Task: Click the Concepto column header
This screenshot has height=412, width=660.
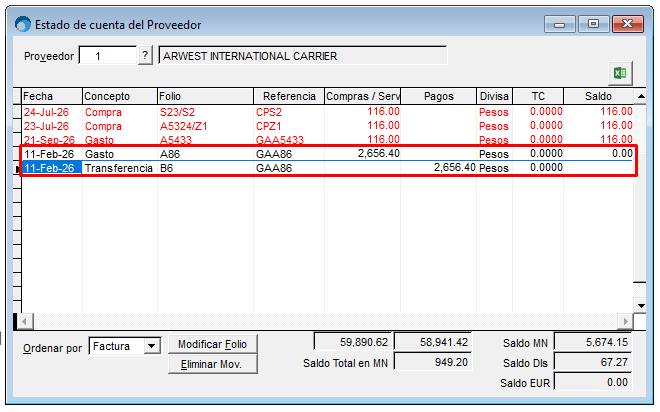Action: (120, 96)
